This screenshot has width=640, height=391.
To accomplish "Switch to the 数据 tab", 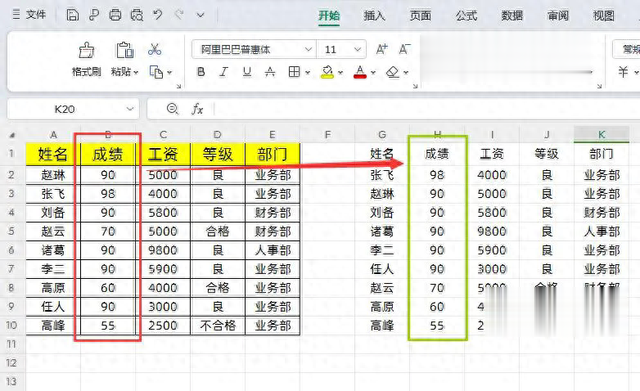I will [x=512, y=16].
